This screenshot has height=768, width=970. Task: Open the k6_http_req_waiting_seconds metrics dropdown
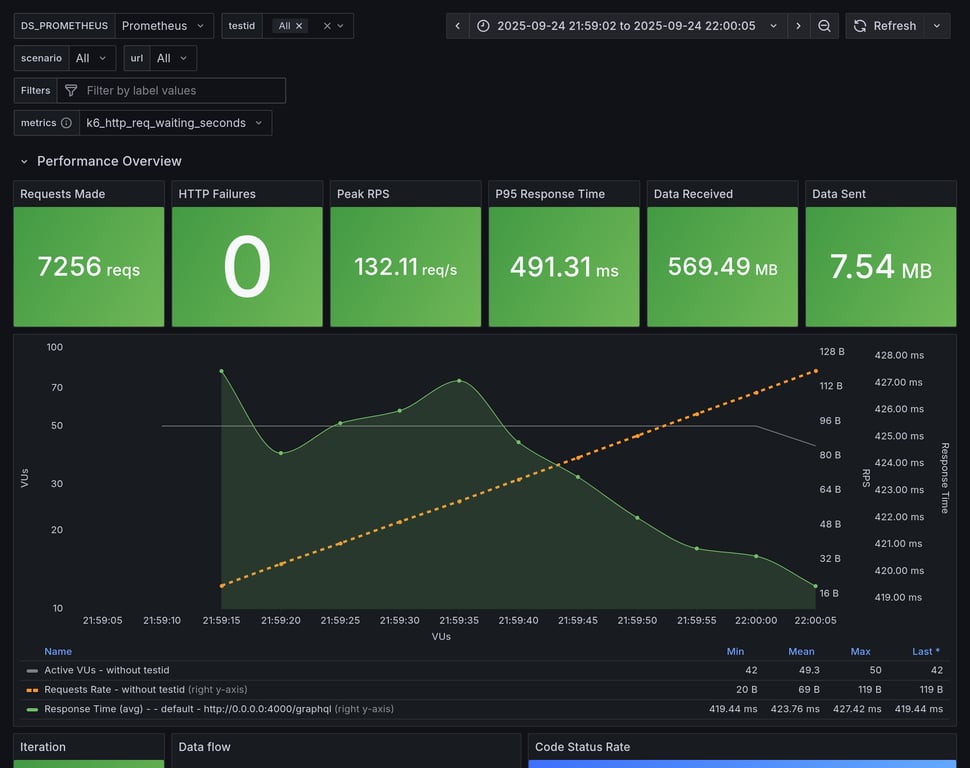pos(175,123)
